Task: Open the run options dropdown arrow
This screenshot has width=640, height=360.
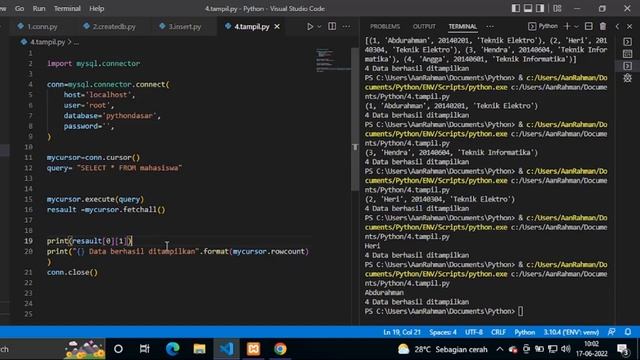Action: tap(319, 27)
